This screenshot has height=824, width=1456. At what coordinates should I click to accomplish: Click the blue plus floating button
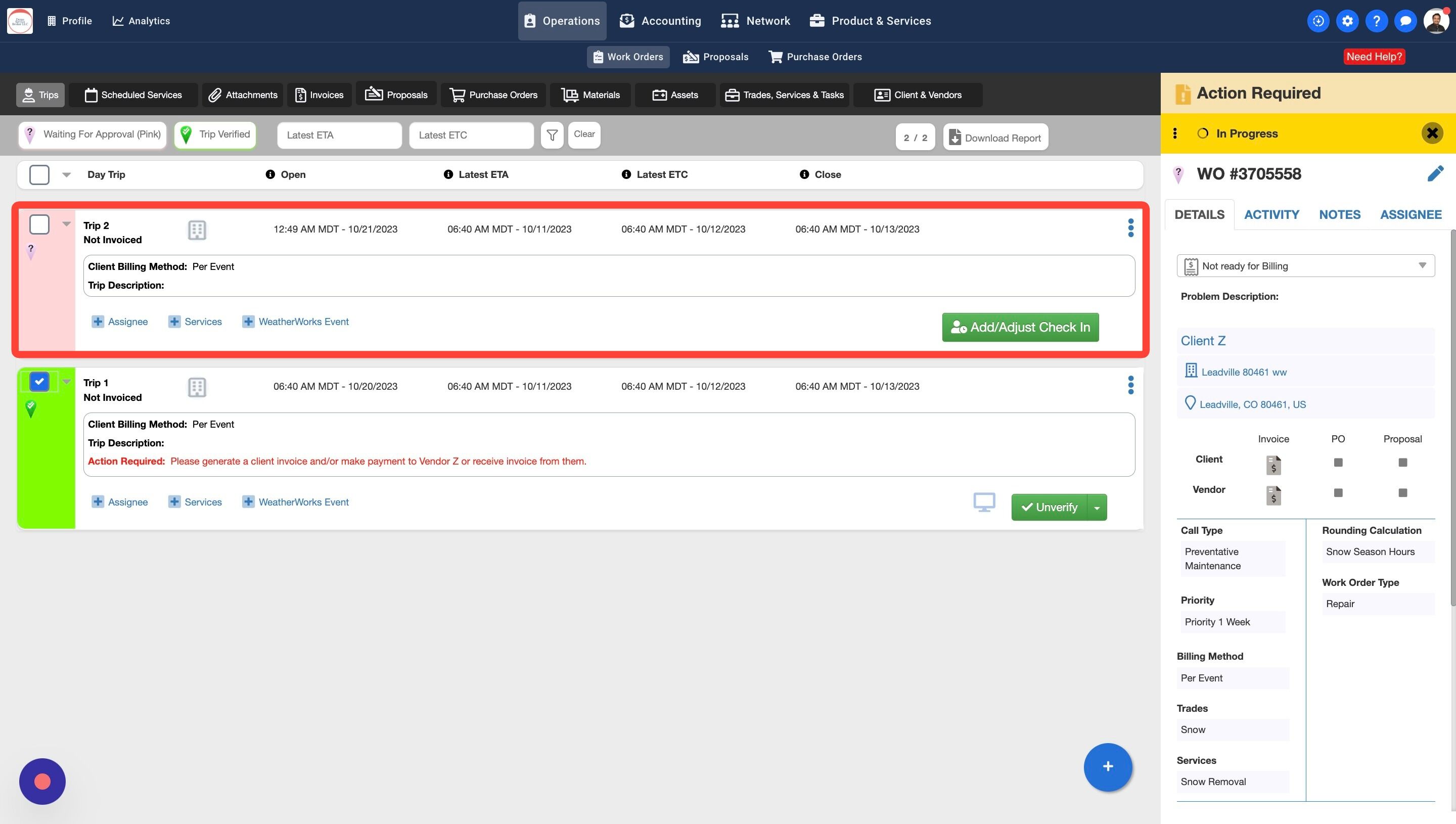(x=1108, y=767)
